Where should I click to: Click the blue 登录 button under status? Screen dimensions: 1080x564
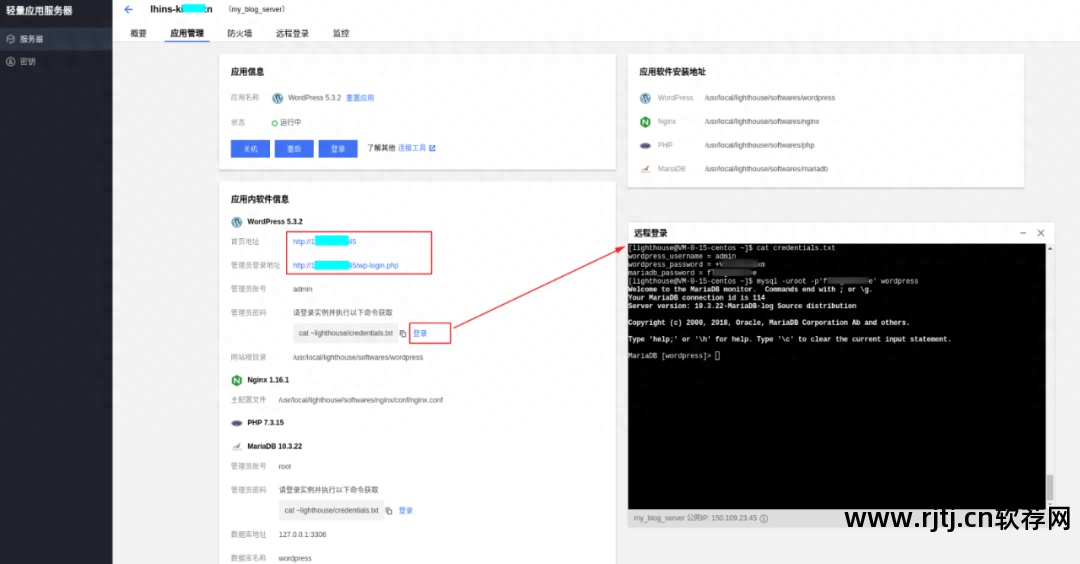coord(338,149)
